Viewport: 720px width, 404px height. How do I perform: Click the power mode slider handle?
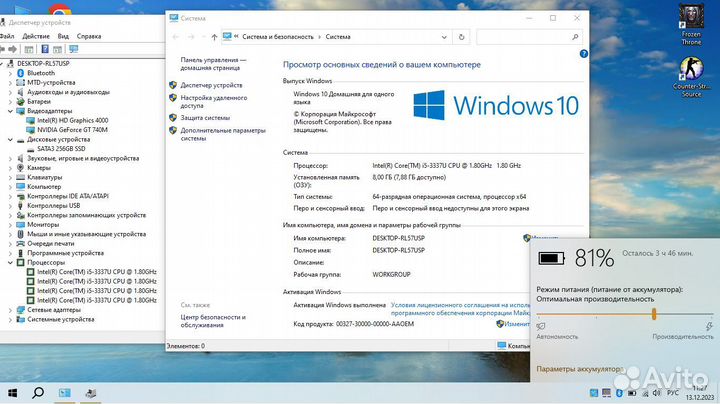point(653,314)
